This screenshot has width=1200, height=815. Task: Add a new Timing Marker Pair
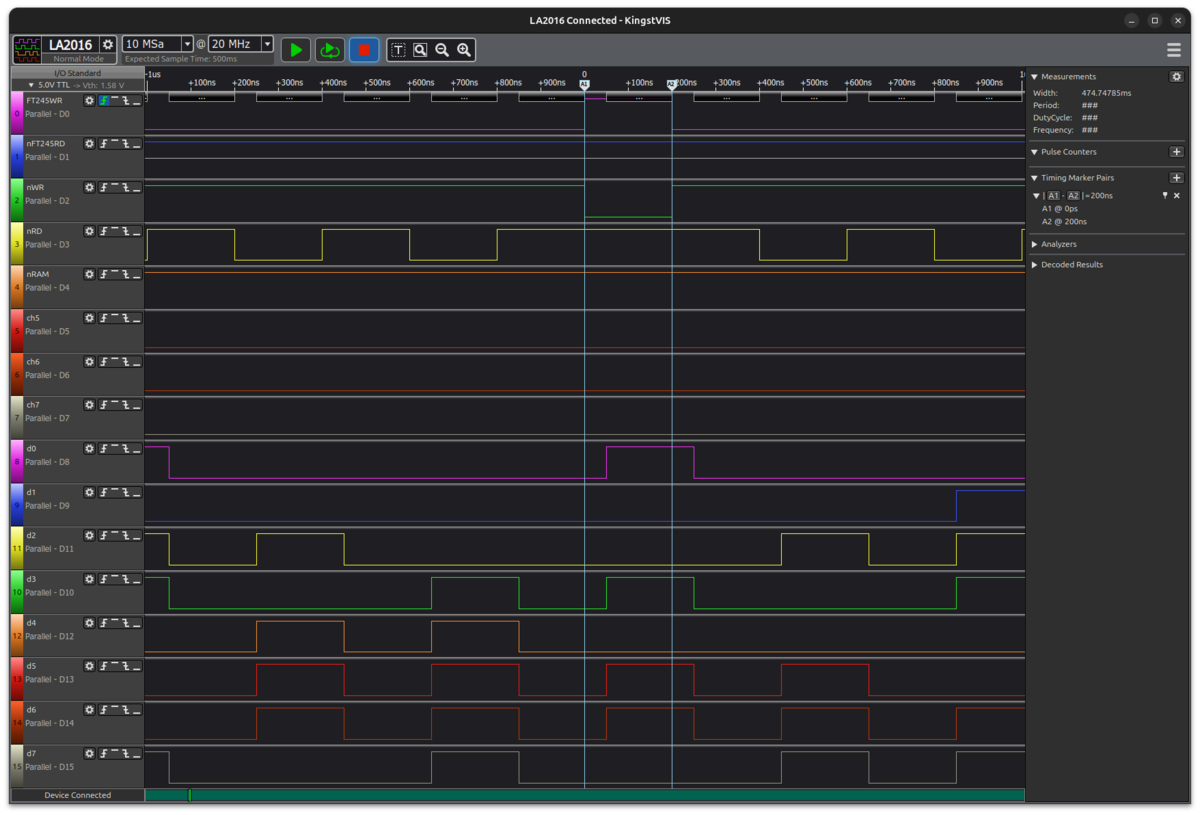[x=1176, y=178]
